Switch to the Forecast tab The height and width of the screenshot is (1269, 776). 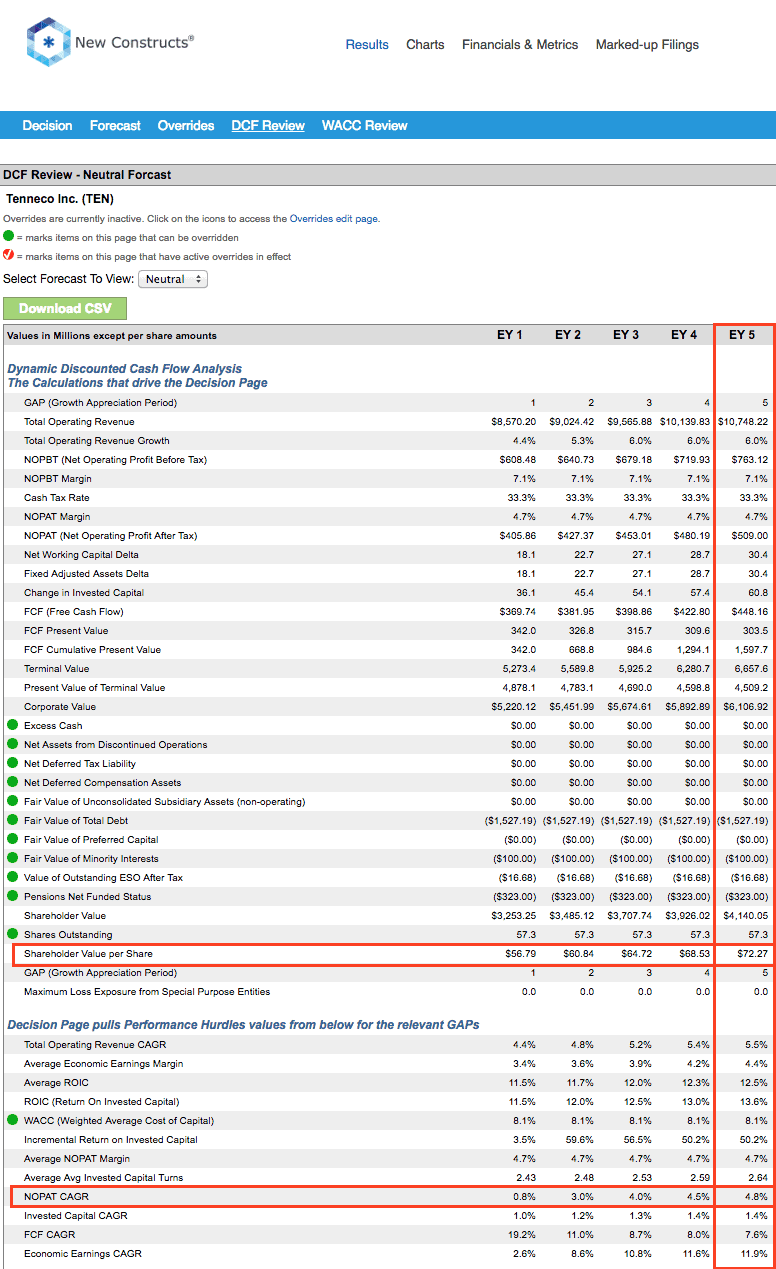coord(115,125)
